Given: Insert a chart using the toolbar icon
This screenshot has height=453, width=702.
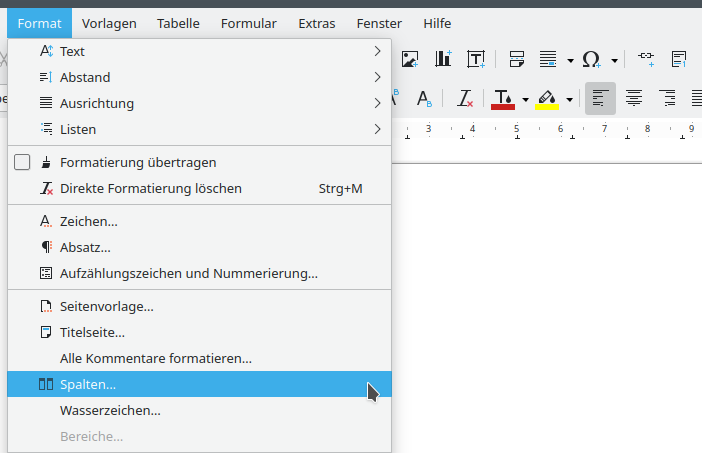Looking at the screenshot, I should [x=443, y=59].
